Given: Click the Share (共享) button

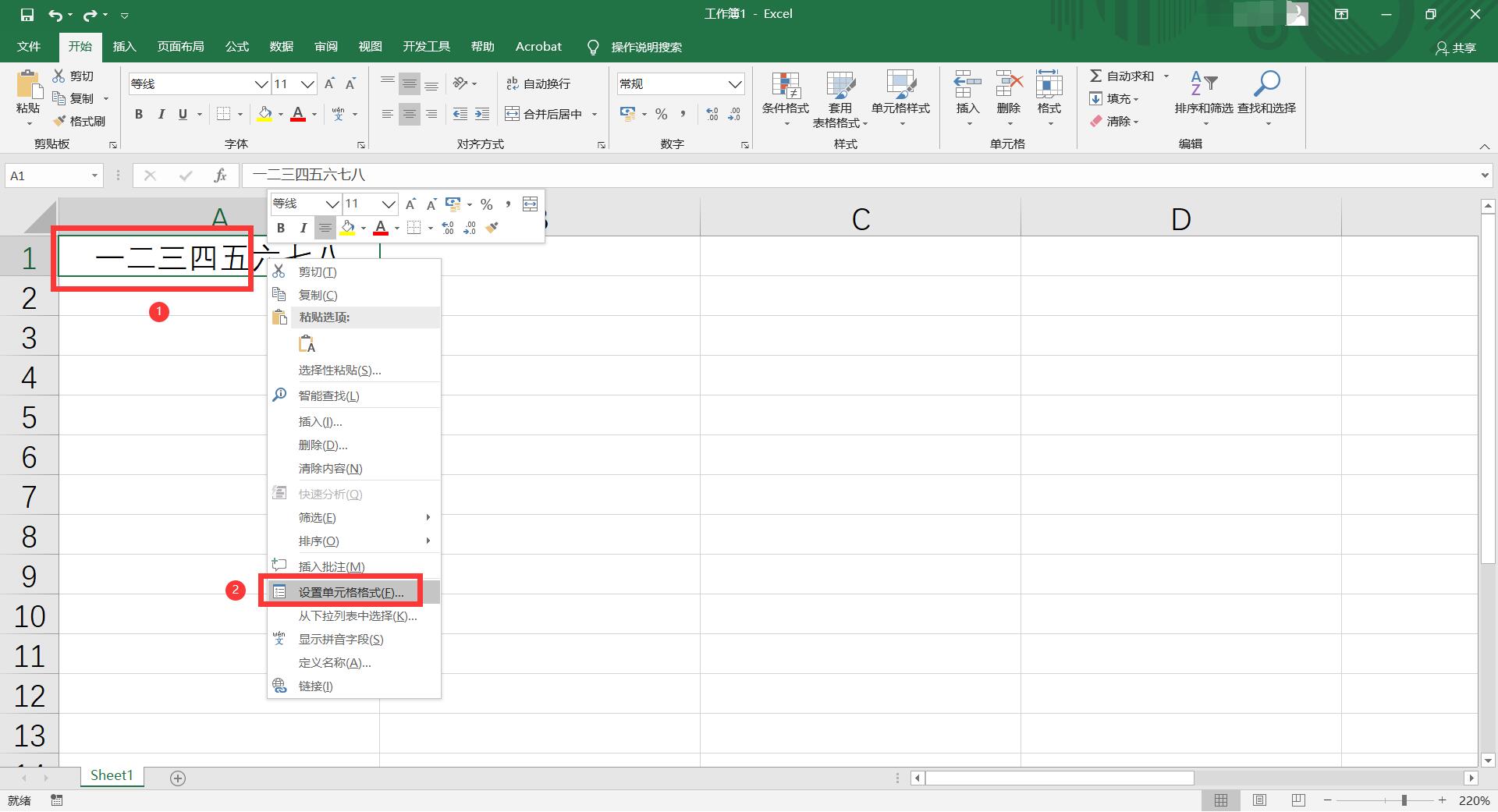Looking at the screenshot, I should [x=1456, y=48].
